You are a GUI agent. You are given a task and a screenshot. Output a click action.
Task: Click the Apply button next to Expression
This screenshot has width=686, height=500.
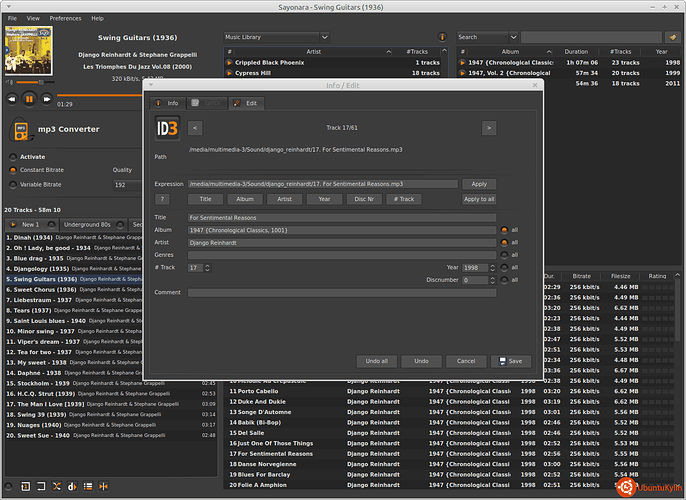(479, 184)
